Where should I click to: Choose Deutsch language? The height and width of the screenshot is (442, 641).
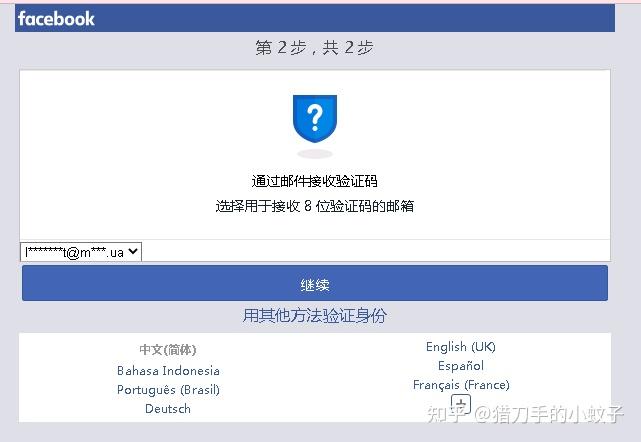168,408
